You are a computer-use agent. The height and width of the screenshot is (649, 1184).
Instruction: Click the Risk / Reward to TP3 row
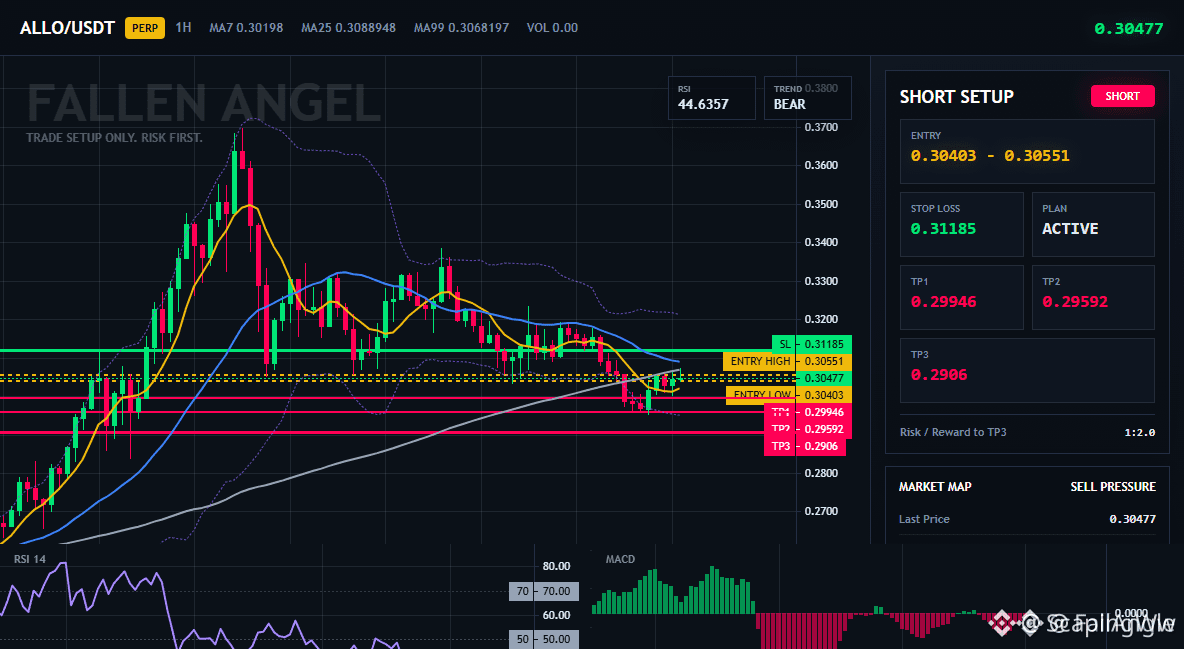[1027, 432]
